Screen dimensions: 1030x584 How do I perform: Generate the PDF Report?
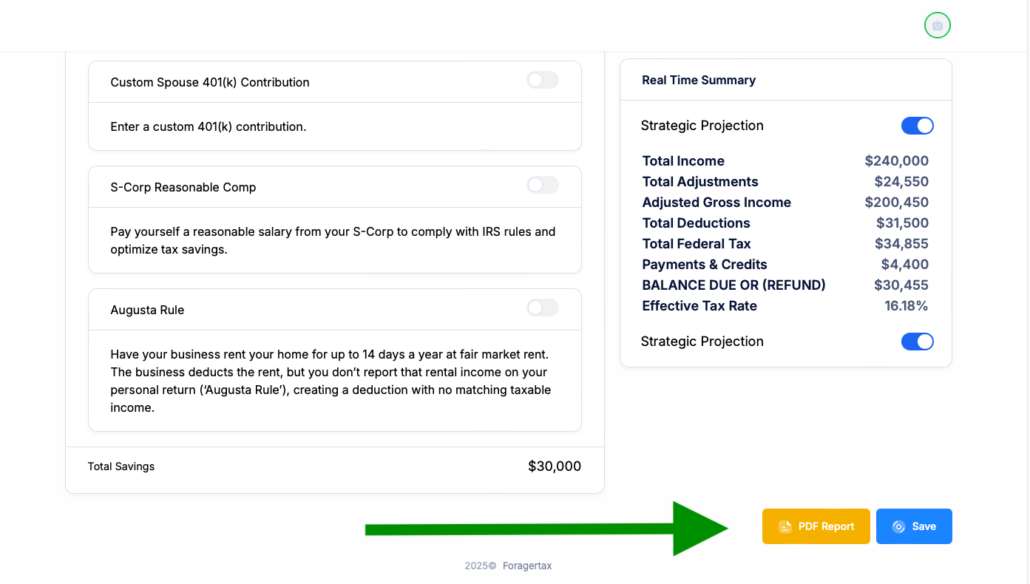click(x=816, y=527)
